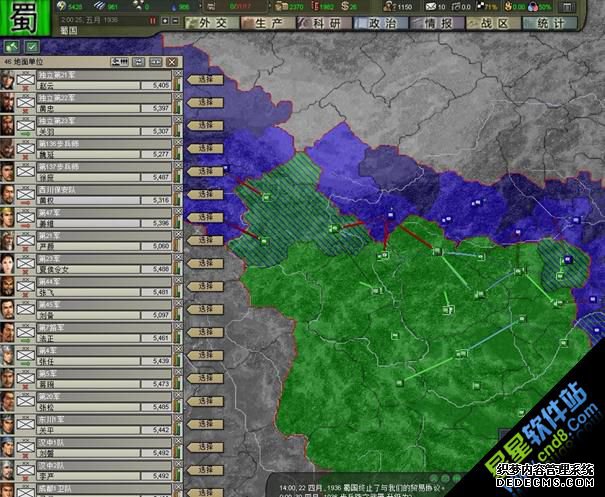Click the diplomatic envelope icon beside 10

(431, 7)
